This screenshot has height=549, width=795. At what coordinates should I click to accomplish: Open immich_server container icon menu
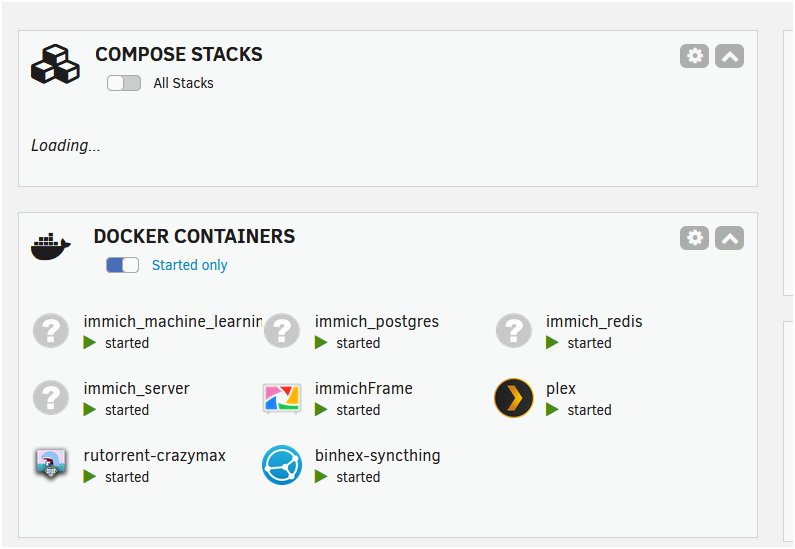click(x=51, y=397)
